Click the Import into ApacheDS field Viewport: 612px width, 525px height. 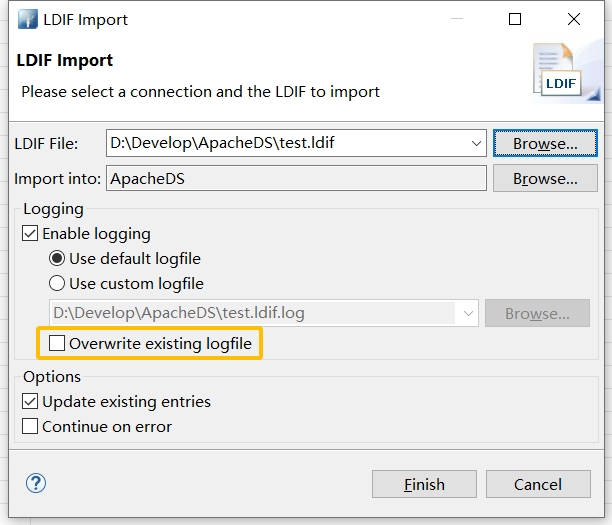point(296,180)
